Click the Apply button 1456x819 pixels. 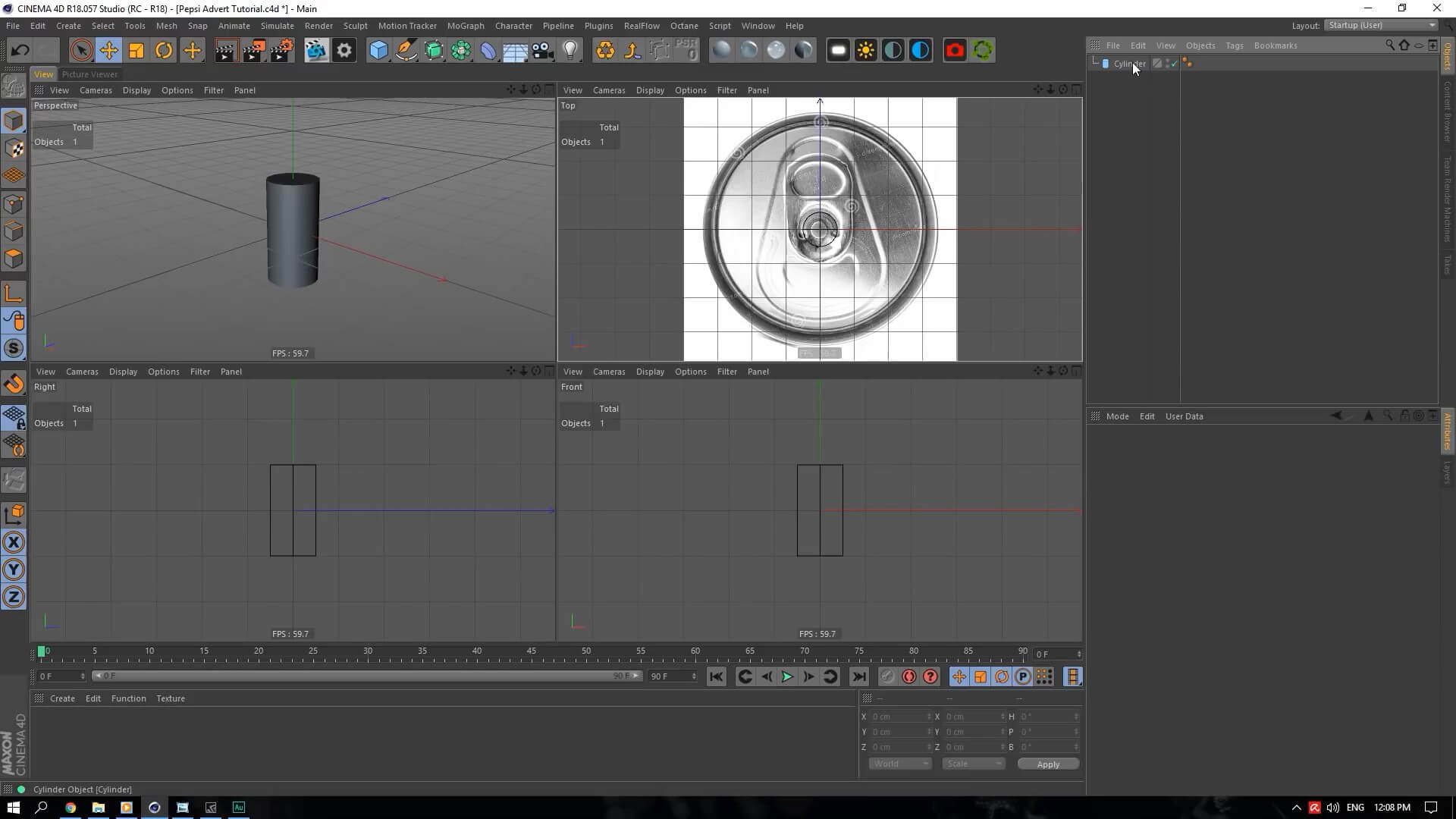(x=1048, y=764)
